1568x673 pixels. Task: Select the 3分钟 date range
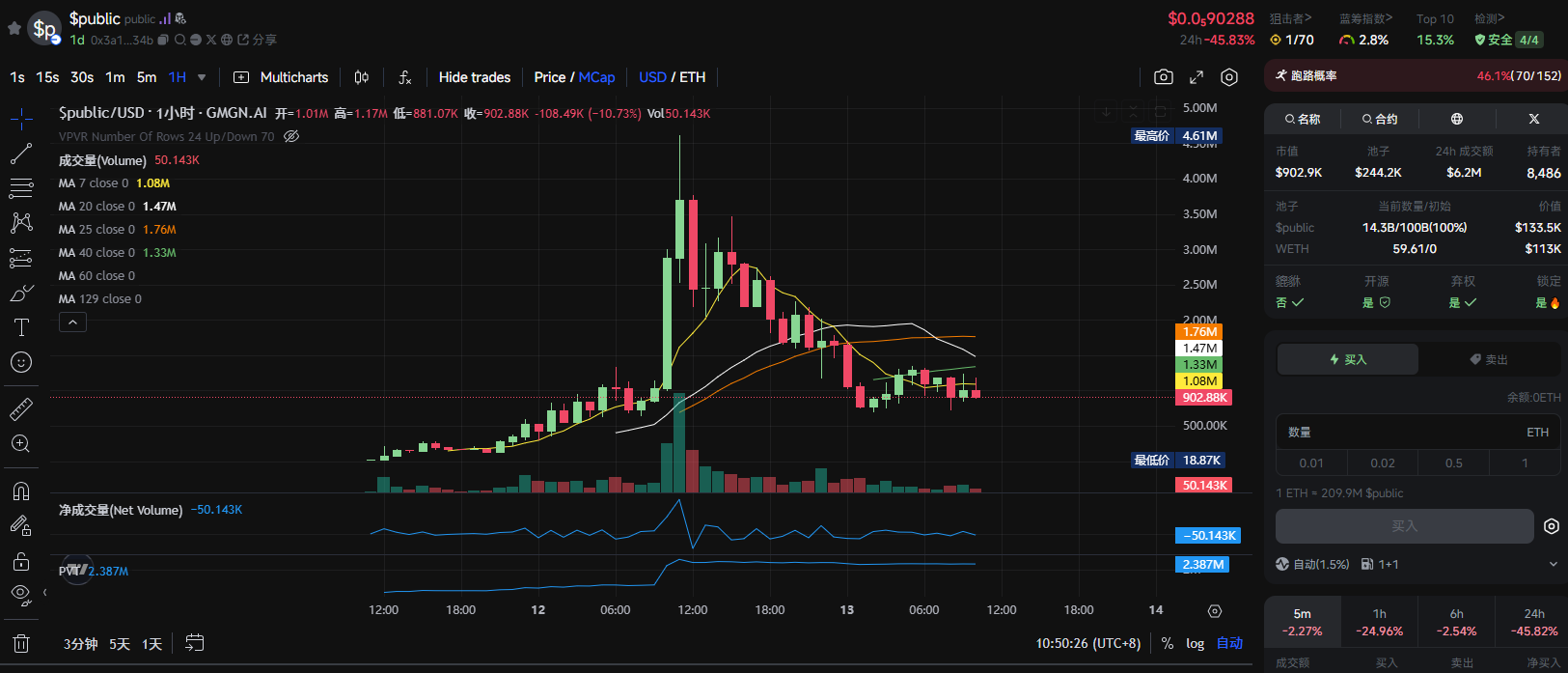click(81, 644)
